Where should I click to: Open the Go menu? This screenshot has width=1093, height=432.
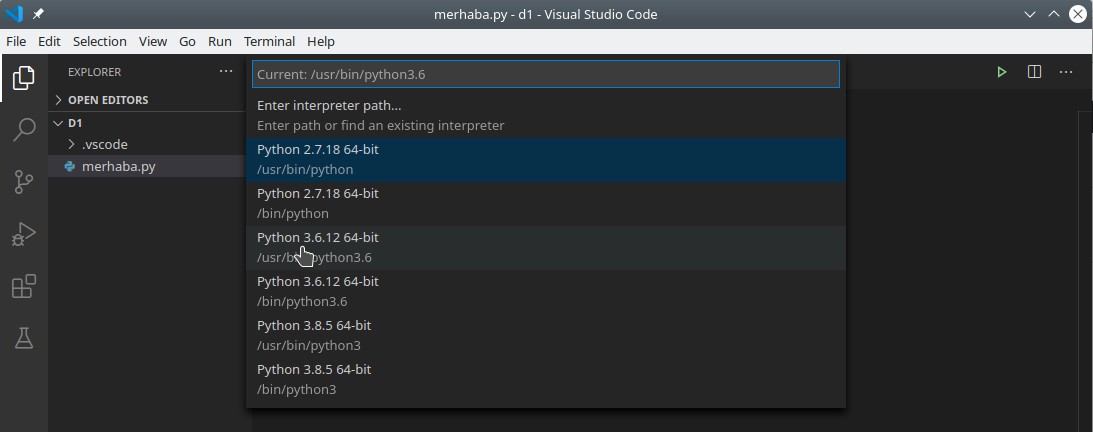click(x=188, y=41)
